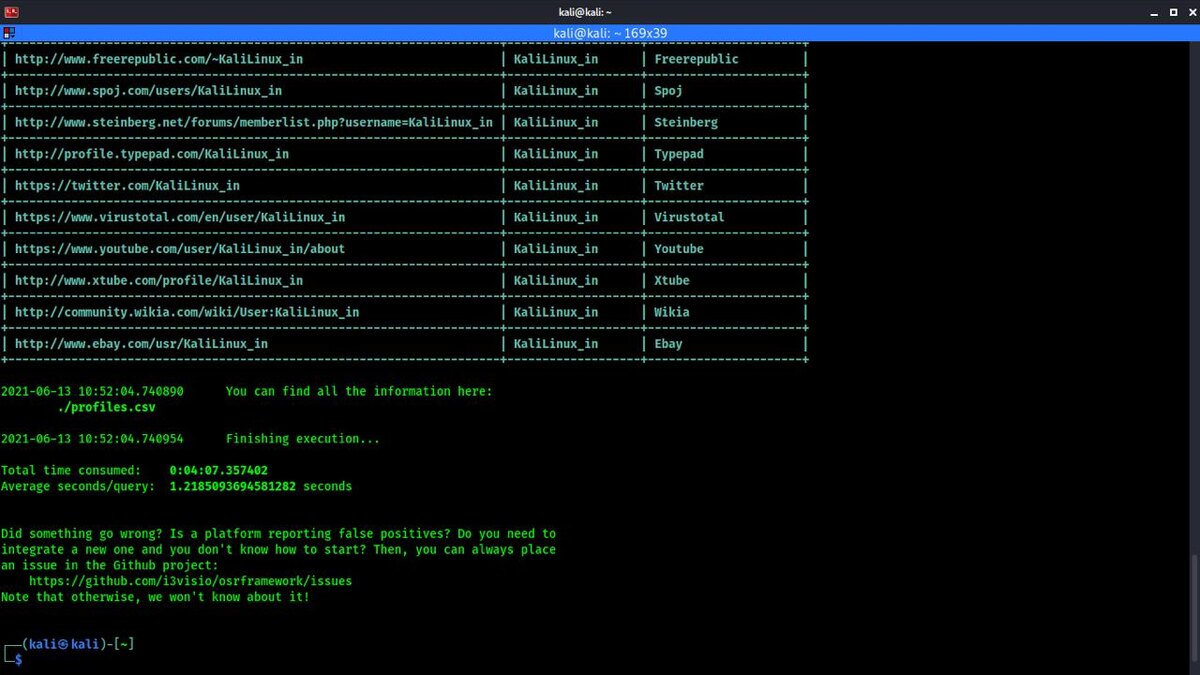
Task: Click the 'Typepad' platform cell
Action: coord(679,154)
